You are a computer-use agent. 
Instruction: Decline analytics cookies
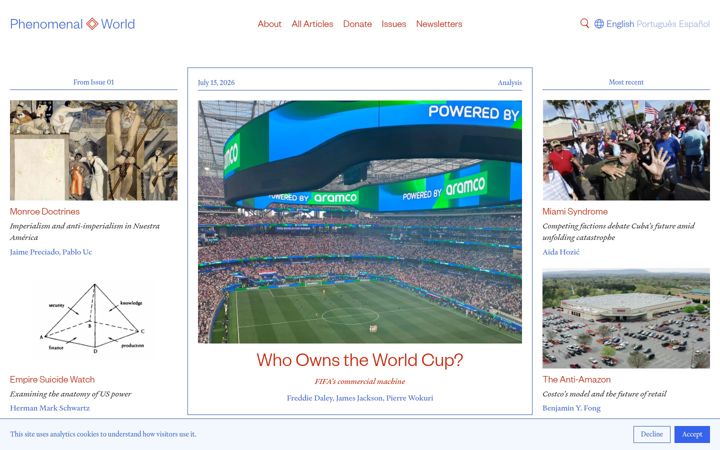[x=652, y=434]
